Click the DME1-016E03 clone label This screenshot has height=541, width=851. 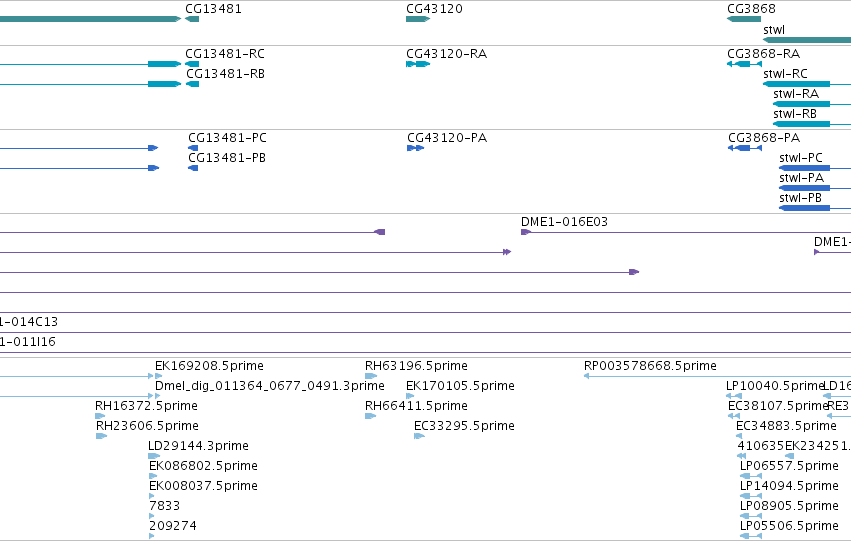click(x=564, y=222)
